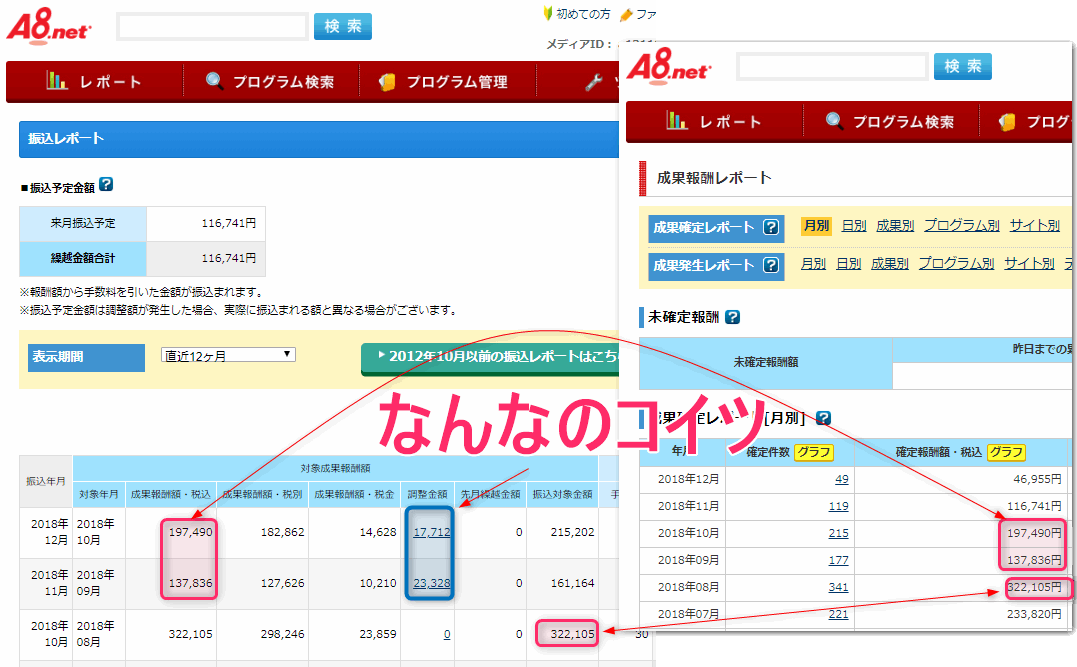1077x667 pixels.
Task: Click the beginner mark icon for 初めての方
Action: 548,14
